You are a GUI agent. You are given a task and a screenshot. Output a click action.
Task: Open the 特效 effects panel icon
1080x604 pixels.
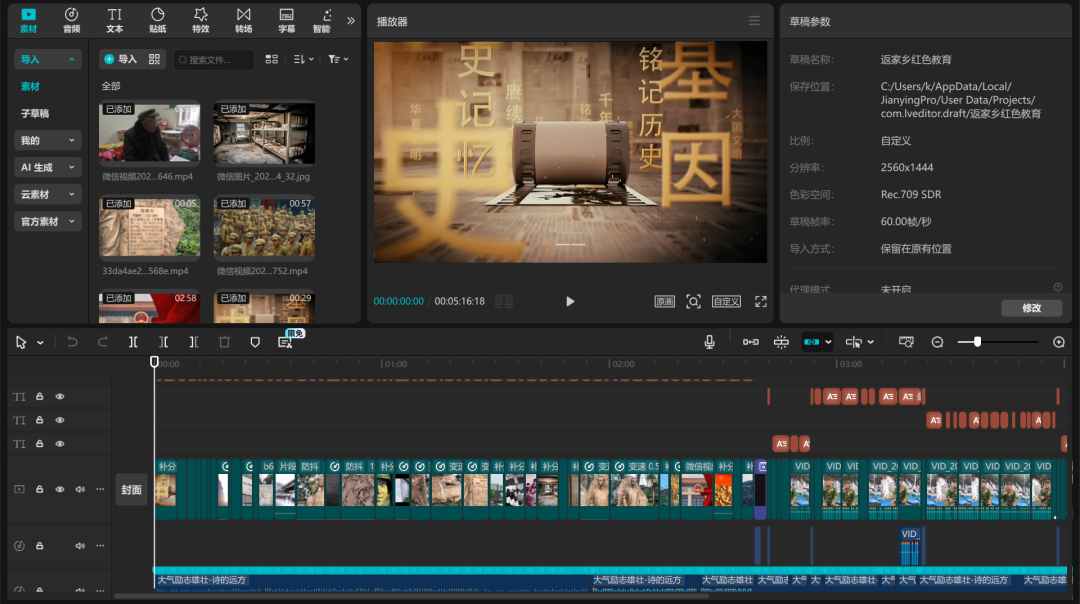click(x=201, y=19)
